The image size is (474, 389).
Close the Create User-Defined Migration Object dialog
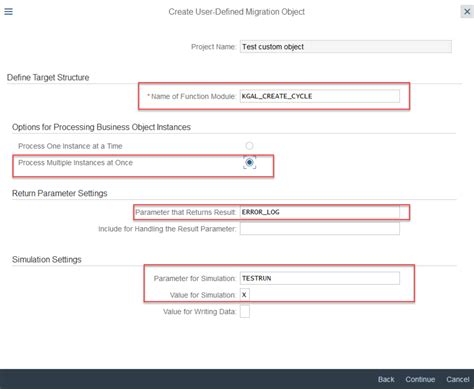467,12
